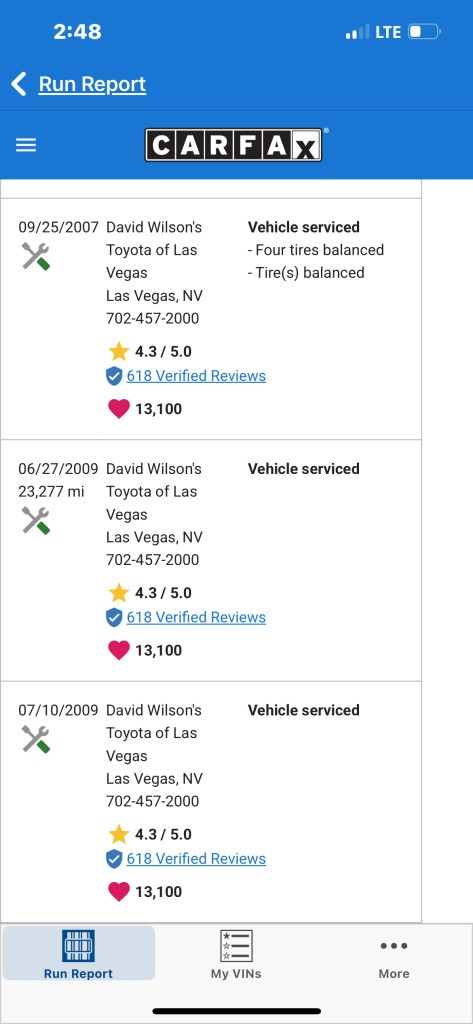The height and width of the screenshot is (1024, 473).
Task: Open 618 Verified Reviews link for 09/25/2007
Action: pos(196,376)
